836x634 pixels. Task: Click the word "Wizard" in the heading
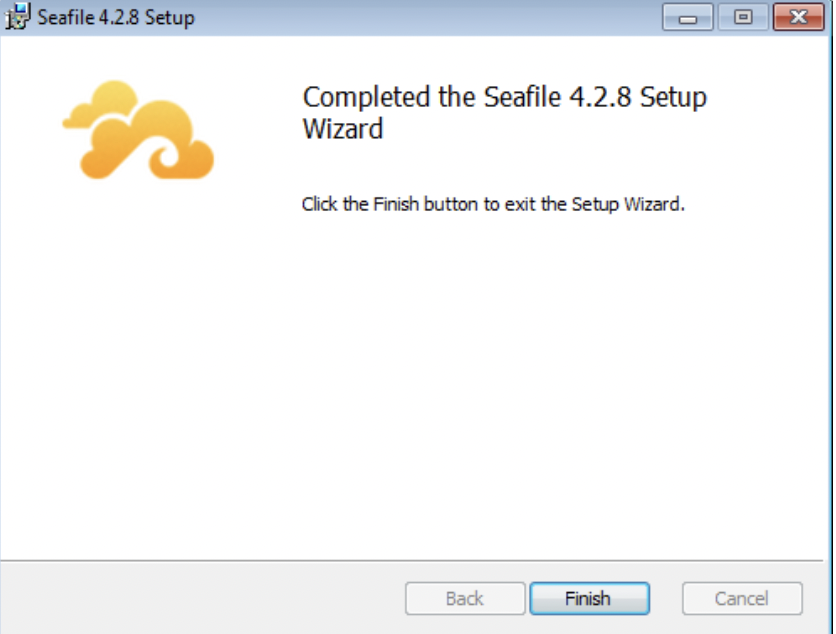(x=343, y=129)
